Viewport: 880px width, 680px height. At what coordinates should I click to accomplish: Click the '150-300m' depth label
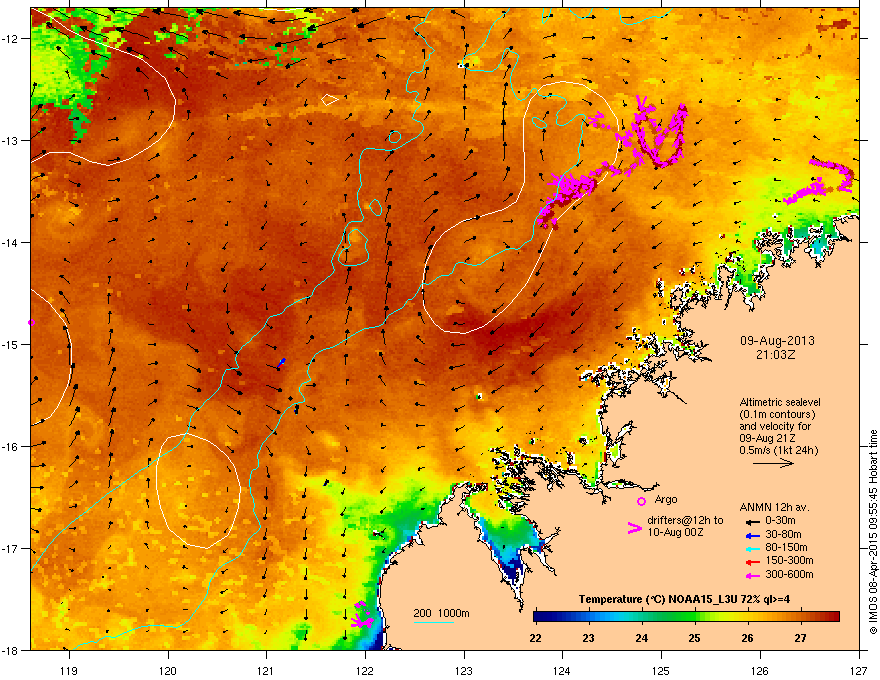pos(789,560)
